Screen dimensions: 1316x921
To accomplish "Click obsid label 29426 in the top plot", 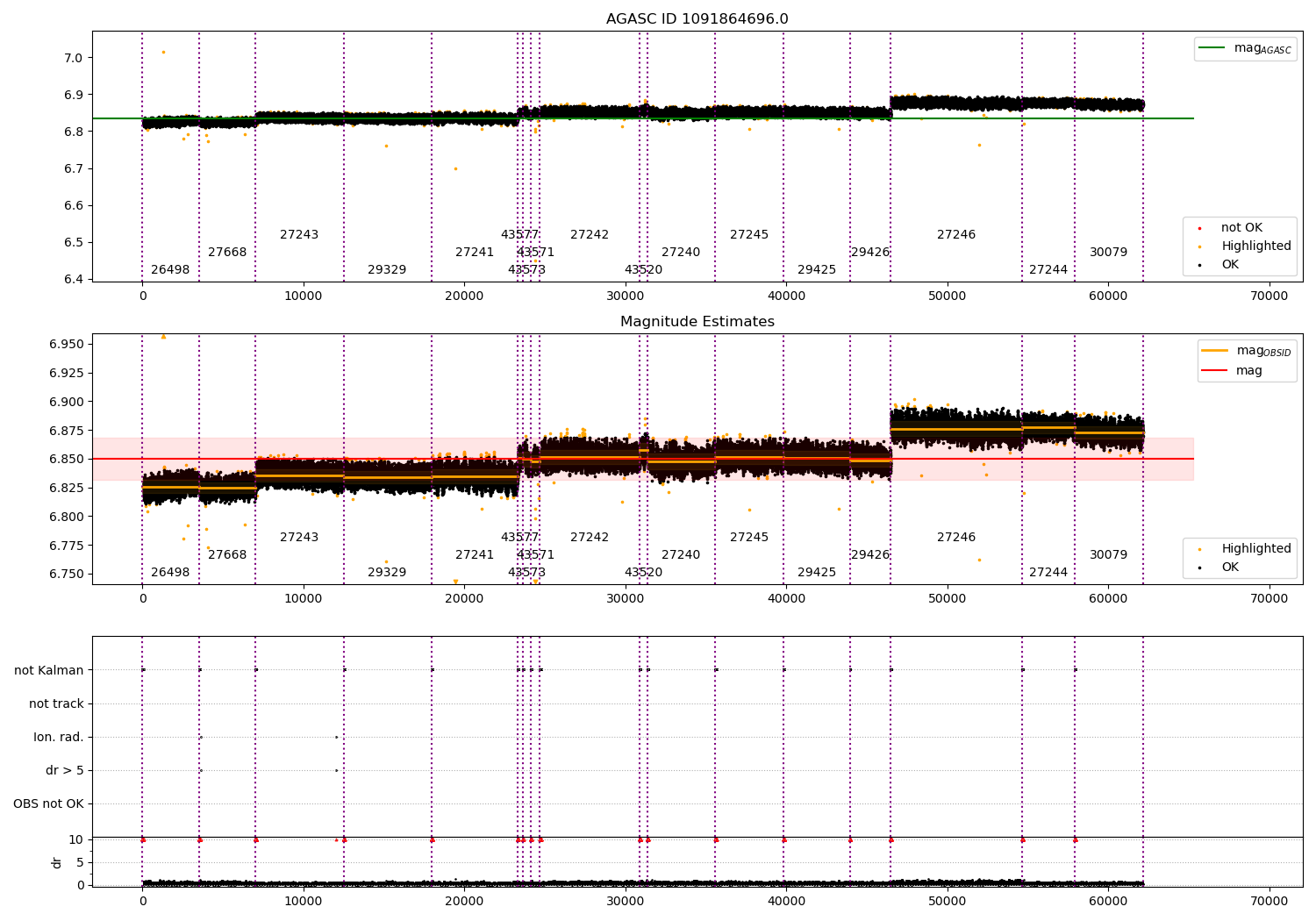I will click(870, 253).
